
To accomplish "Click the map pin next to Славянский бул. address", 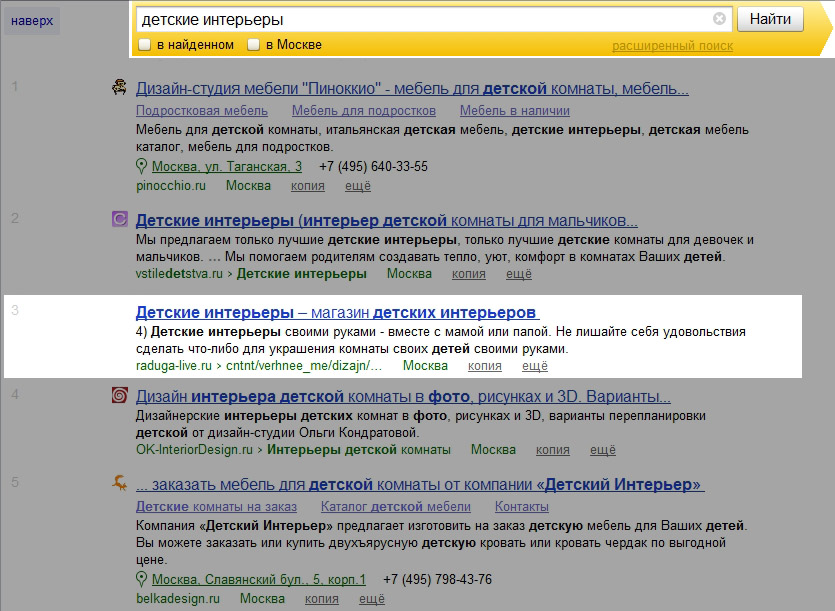I will coord(141,579).
